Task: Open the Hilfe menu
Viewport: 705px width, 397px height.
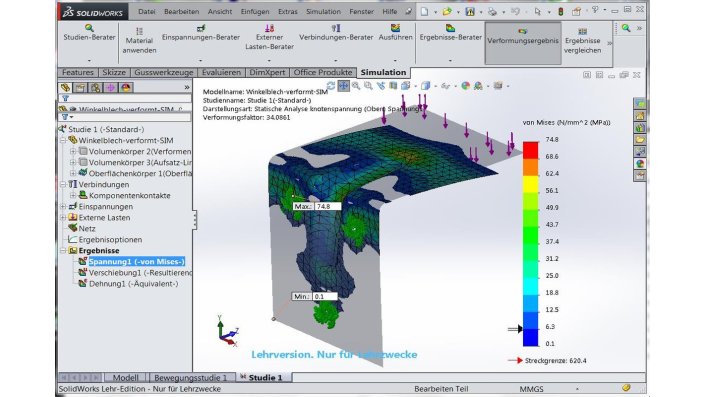Action: tap(389, 12)
